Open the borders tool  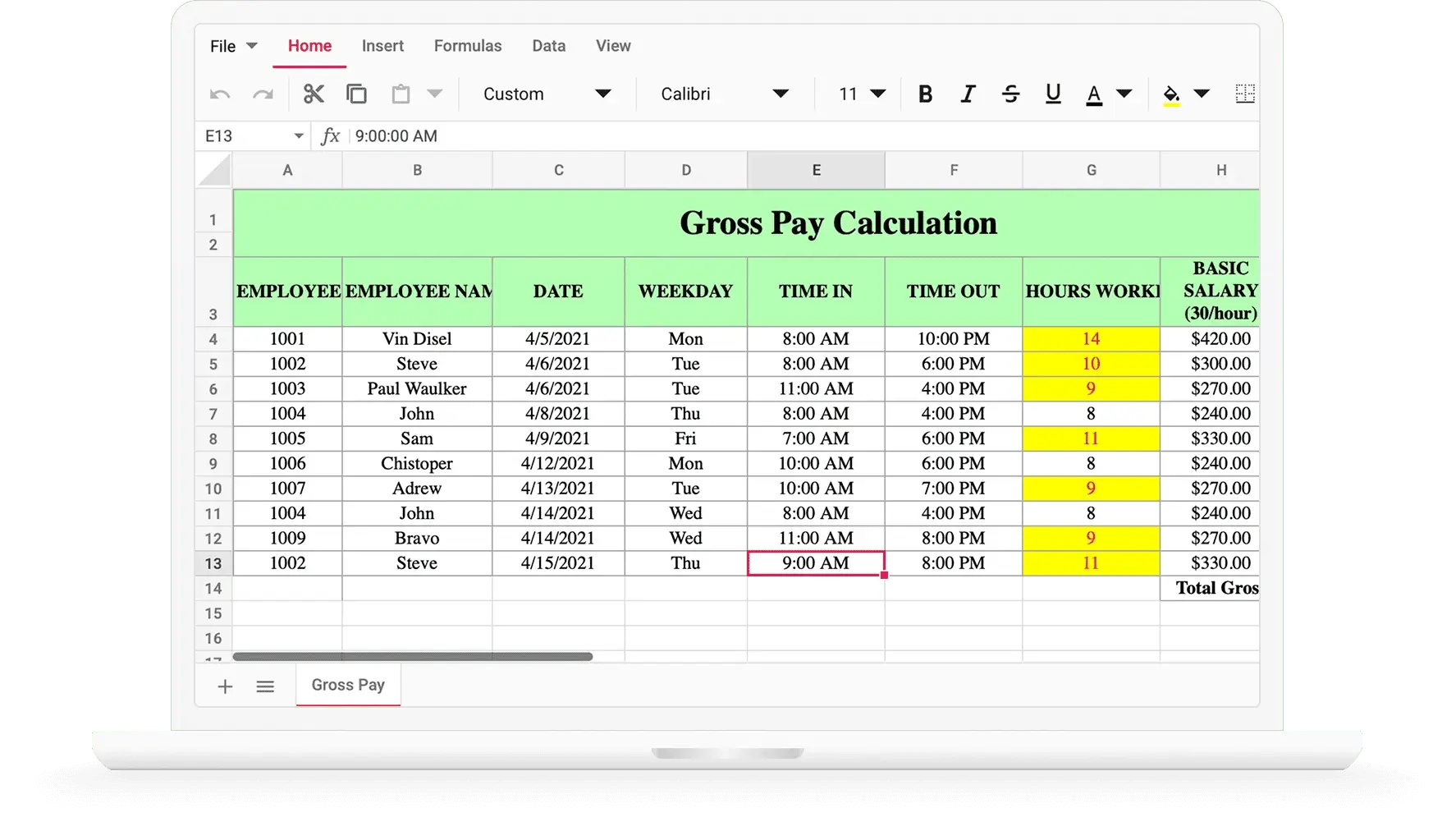pyautogui.click(x=1244, y=94)
